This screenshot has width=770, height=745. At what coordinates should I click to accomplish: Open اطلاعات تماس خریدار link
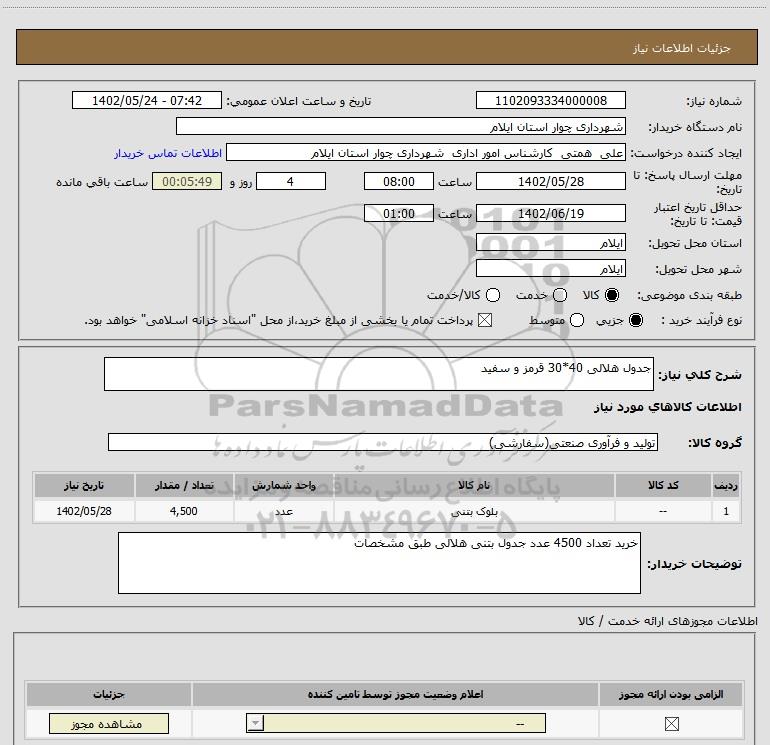168,153
